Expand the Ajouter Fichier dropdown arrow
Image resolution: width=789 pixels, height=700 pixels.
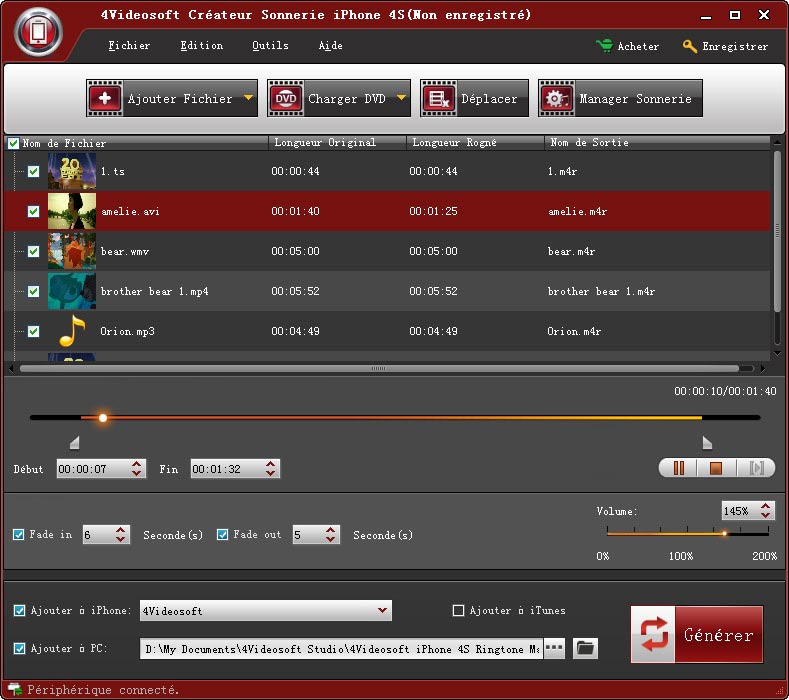tap(249, 98)
